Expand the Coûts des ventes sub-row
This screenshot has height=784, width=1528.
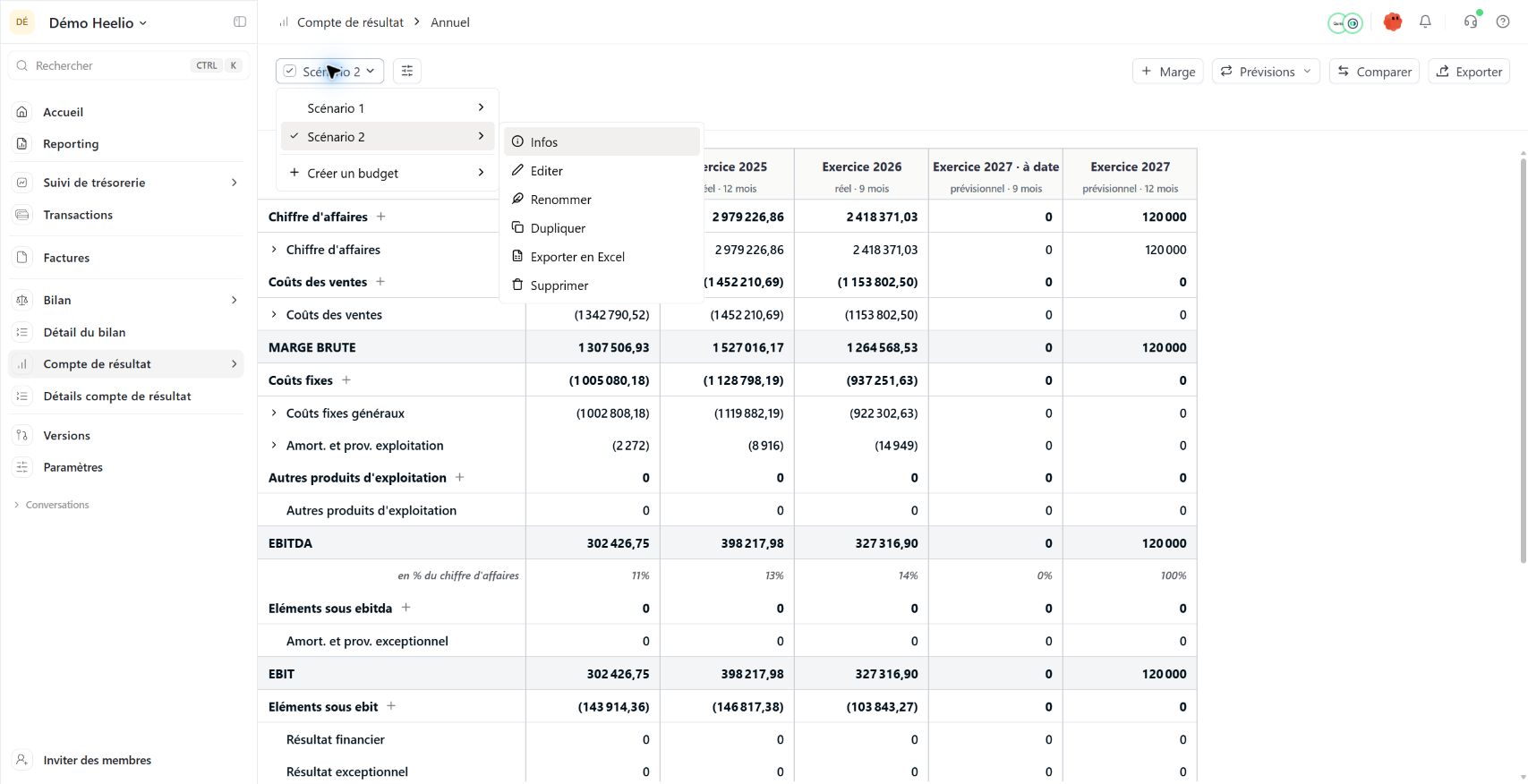point(274,315)
